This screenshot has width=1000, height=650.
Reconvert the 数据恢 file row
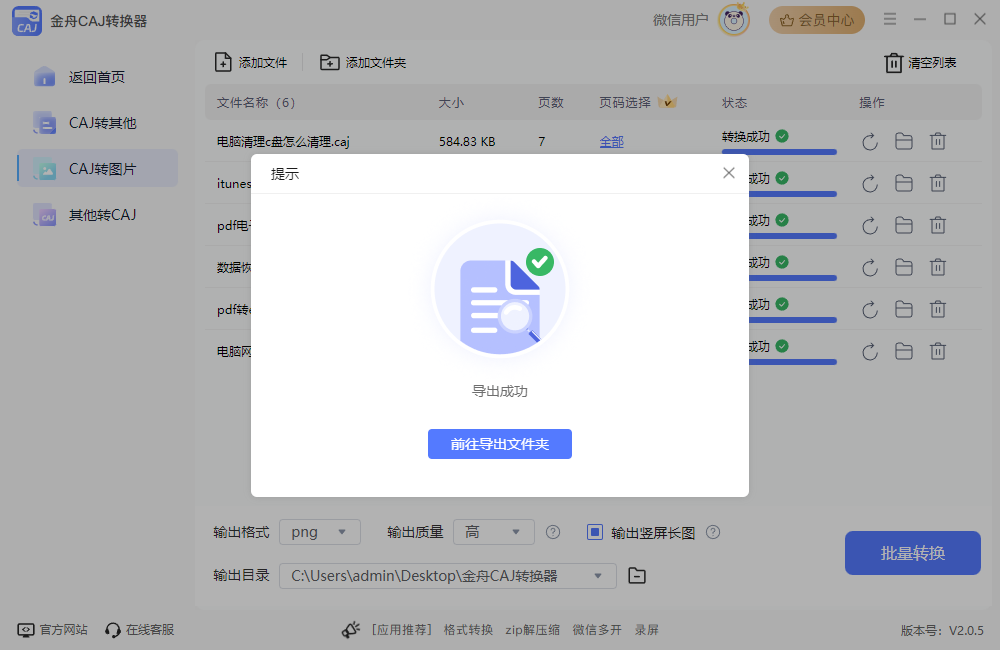(870, 268)
